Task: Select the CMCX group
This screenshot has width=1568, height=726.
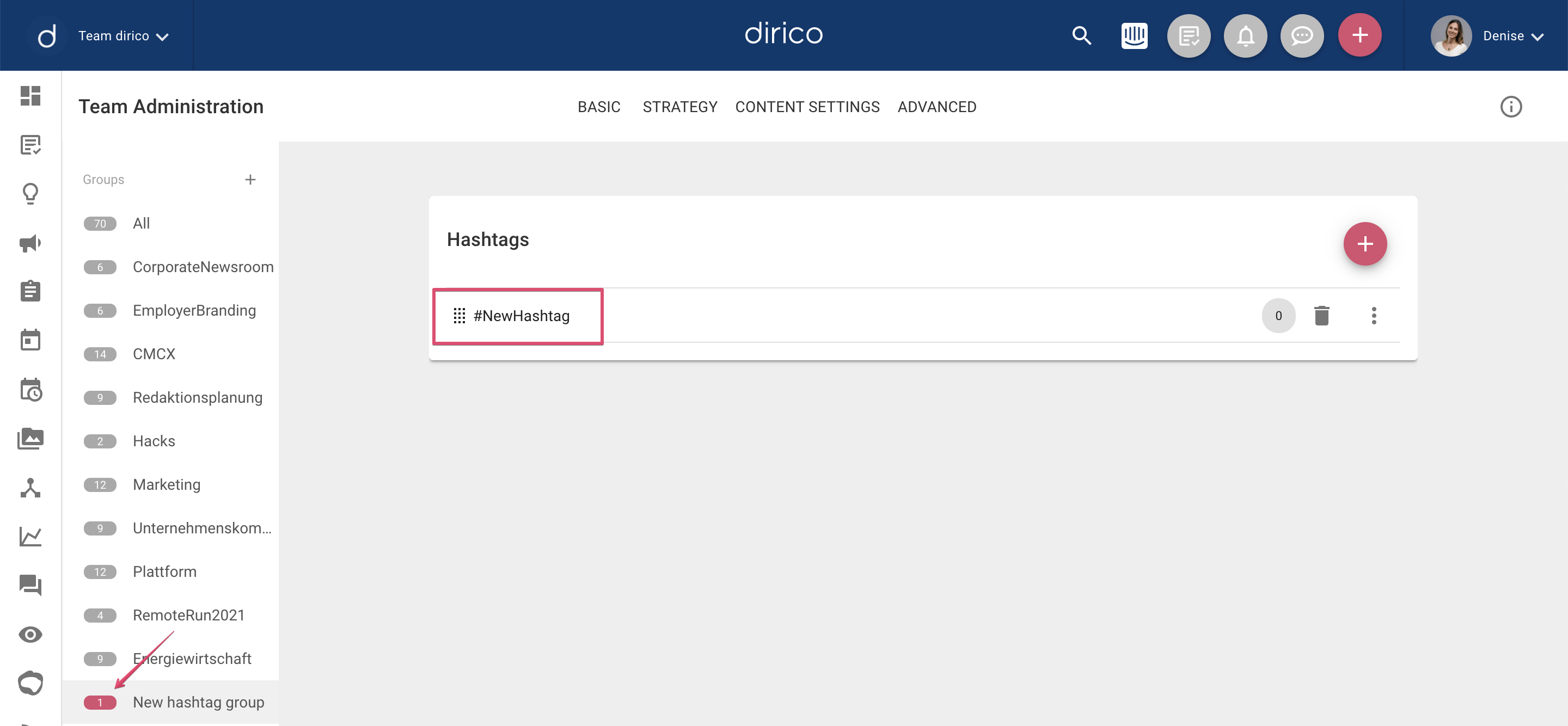Action: pos(170,354)
